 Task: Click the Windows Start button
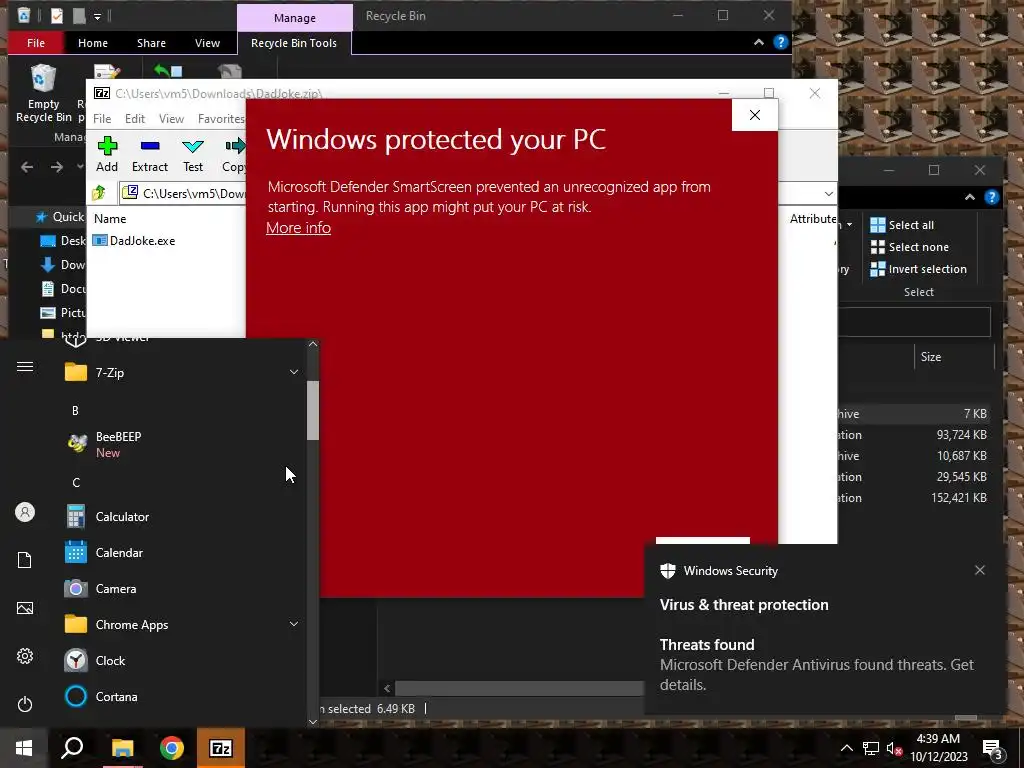pos(24,748)
